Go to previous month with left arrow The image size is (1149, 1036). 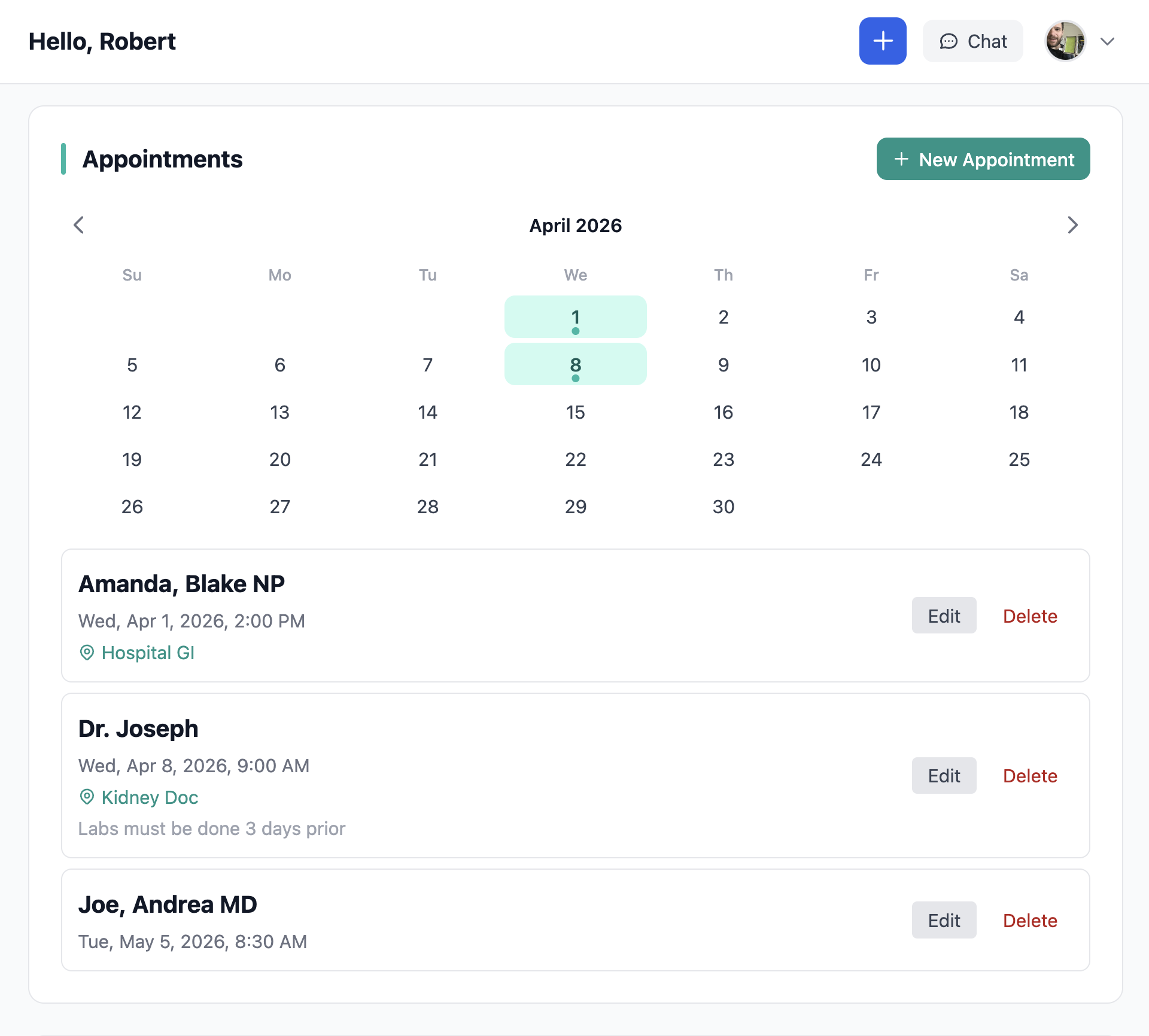pyautogui.click(x=78, y=225)
